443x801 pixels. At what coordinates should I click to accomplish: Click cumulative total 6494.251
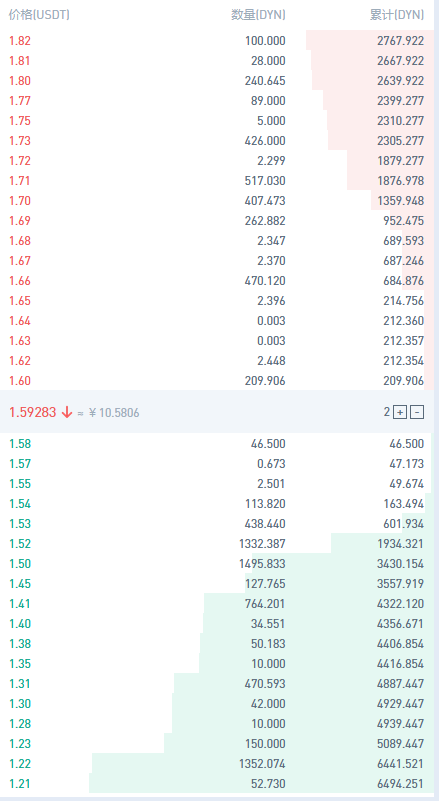tap(401, 784)
